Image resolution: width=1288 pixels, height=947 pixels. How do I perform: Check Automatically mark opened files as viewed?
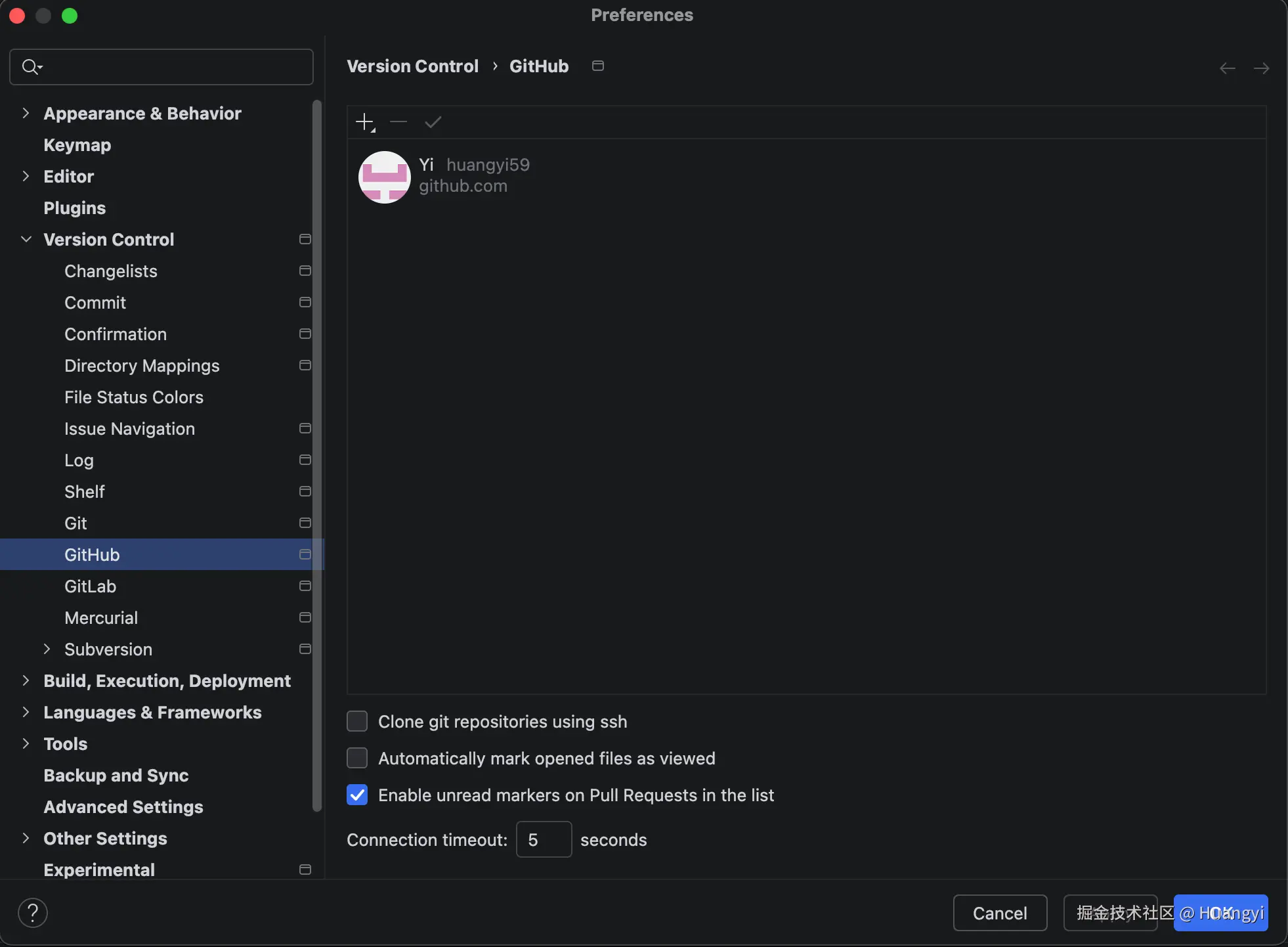click(x=357, y=758)
